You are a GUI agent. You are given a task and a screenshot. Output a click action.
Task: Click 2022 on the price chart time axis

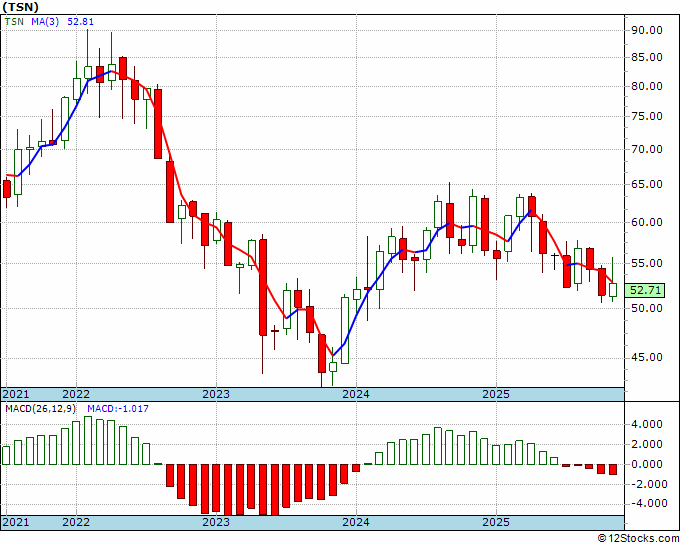[x=76, y=394]
